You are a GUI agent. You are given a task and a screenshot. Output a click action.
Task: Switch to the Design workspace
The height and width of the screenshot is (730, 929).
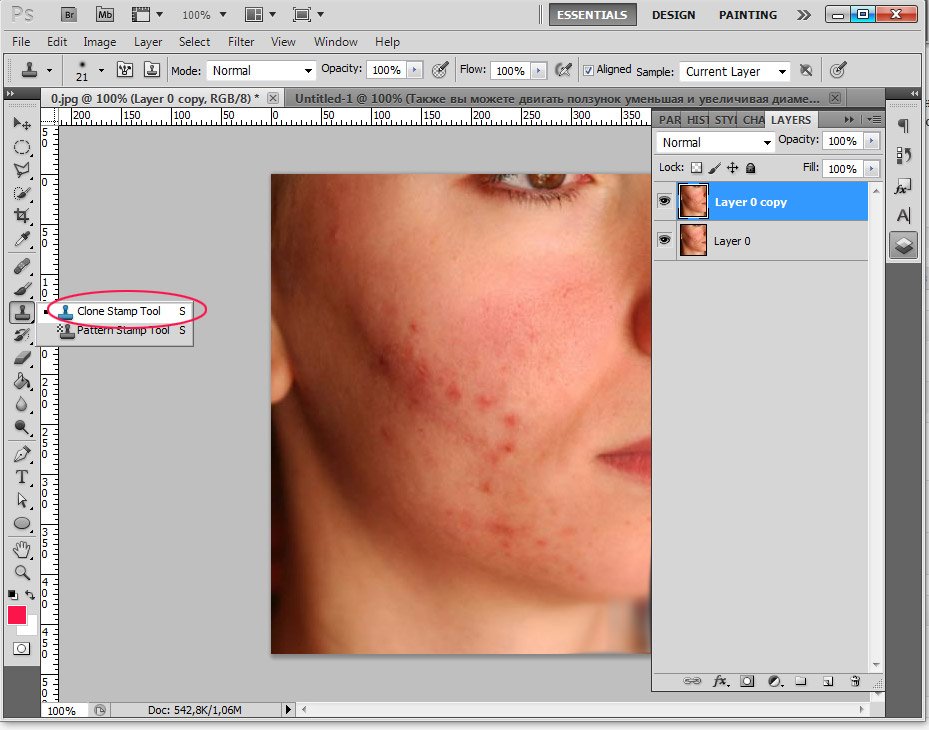click(674, 15)
